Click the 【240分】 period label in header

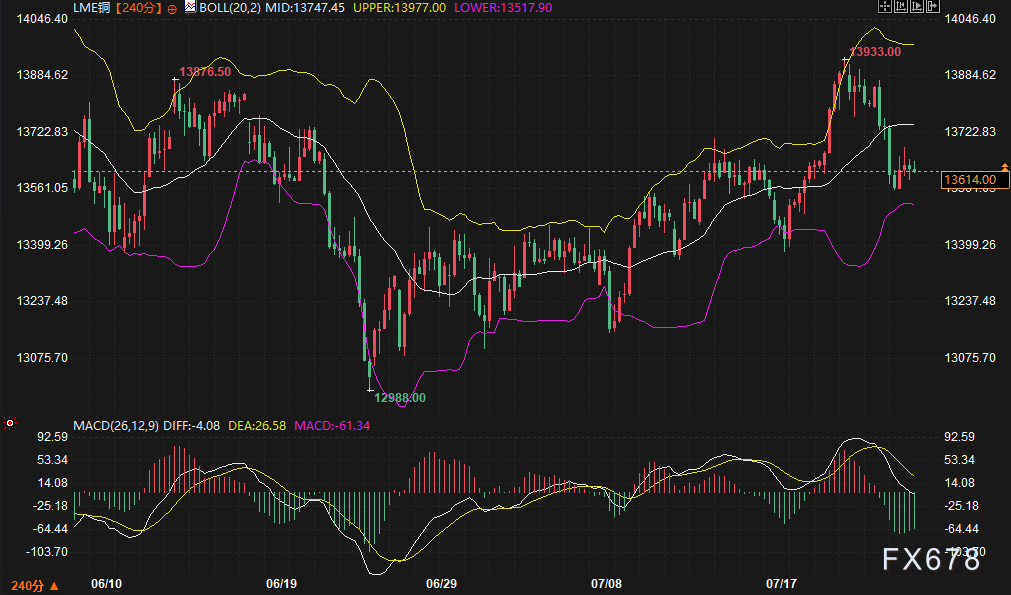point(139,8)
